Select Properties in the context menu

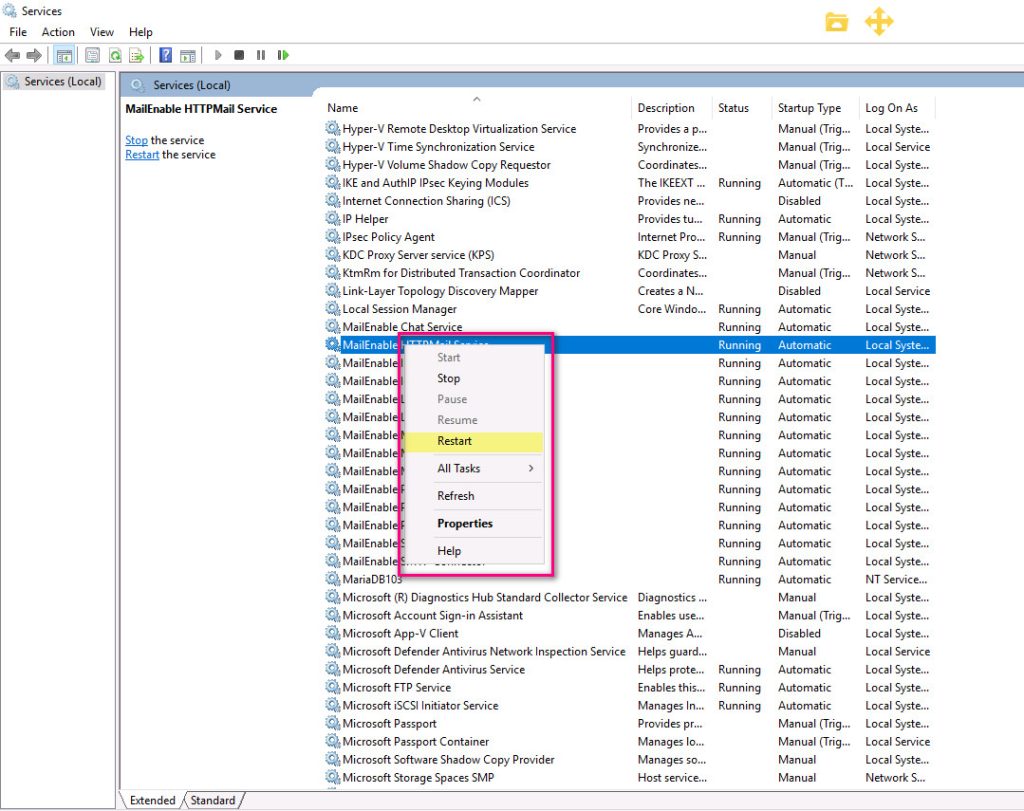(x=465, y=524)
